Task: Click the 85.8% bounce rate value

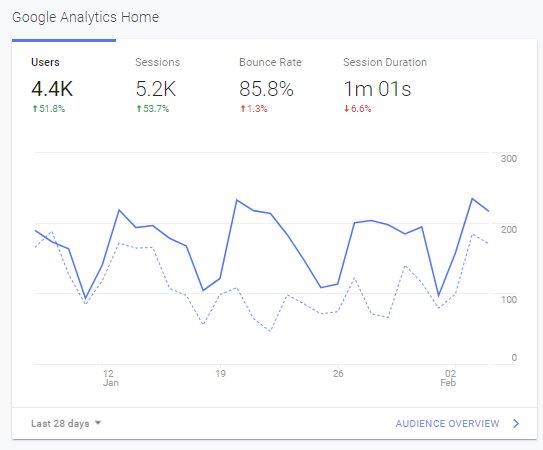Action: click(266, 89)
